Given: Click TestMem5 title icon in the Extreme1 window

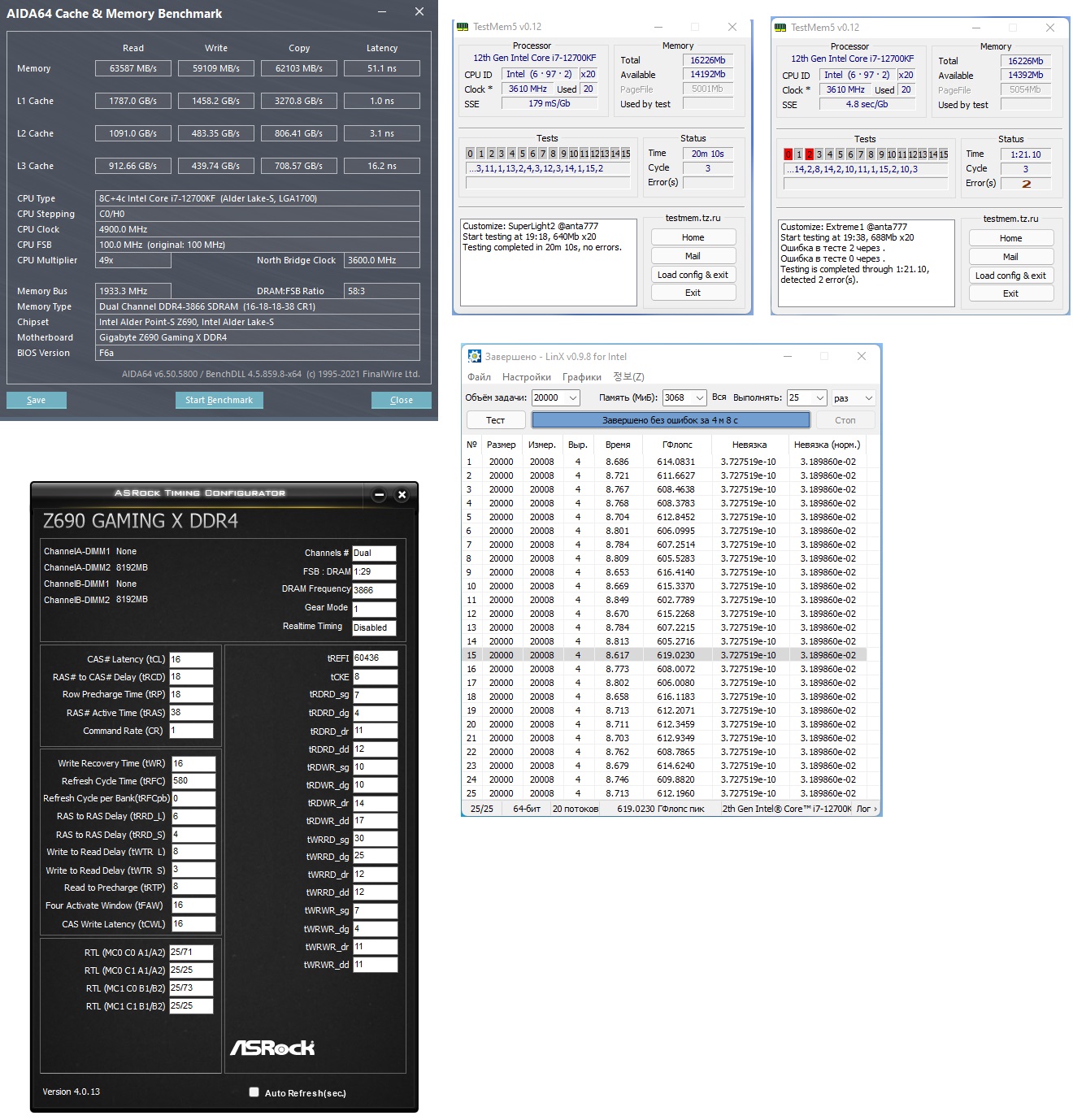Looking at the screenshot, I should [780, 28].
